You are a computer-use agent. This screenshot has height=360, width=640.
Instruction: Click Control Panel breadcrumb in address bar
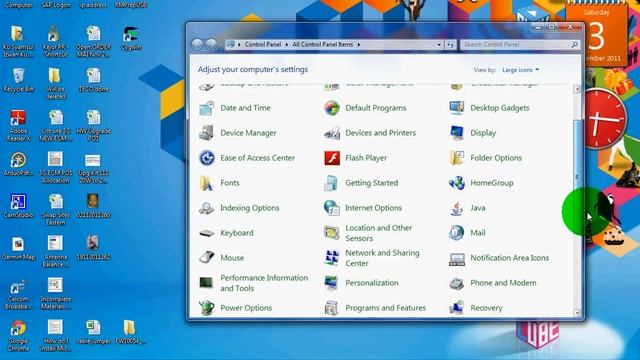tap(263, 44)
